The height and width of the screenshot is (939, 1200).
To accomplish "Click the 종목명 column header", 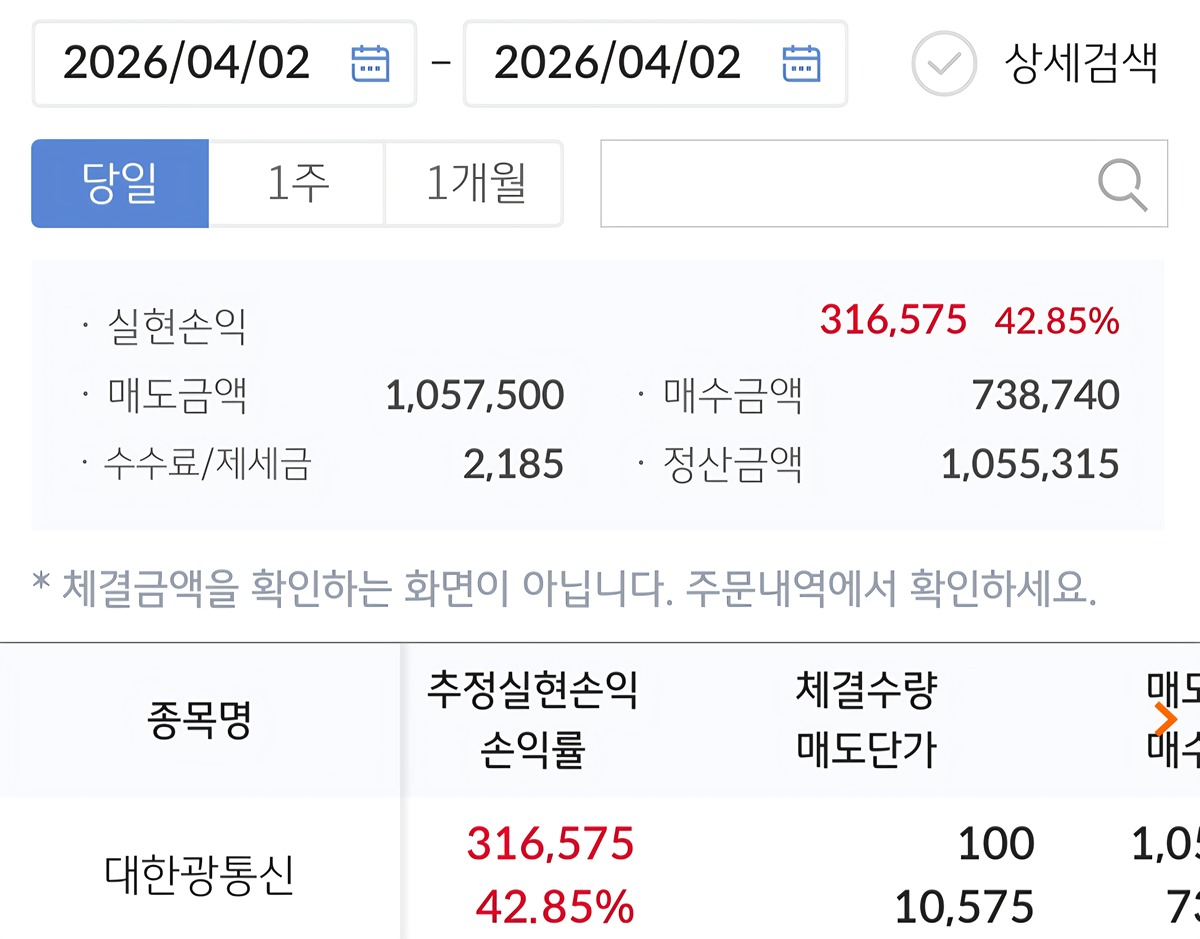I will point(200,719).
